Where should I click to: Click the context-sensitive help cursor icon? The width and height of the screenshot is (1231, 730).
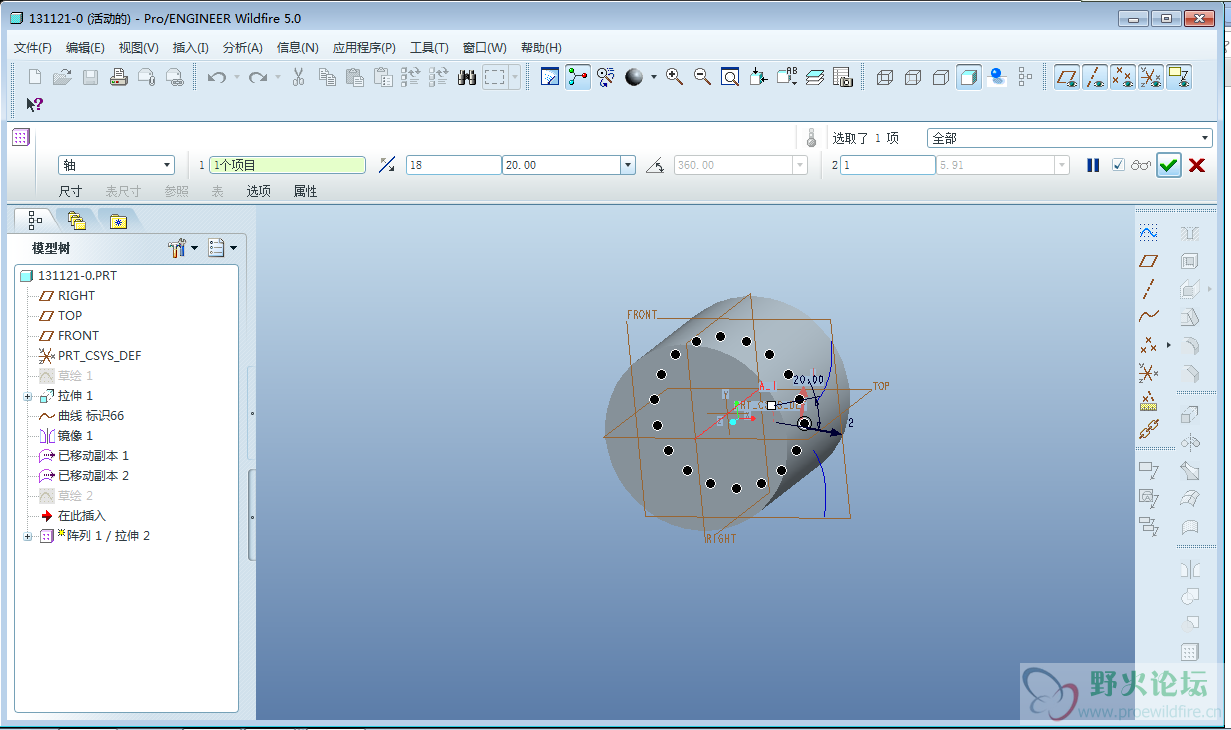(x=35, y=104)
